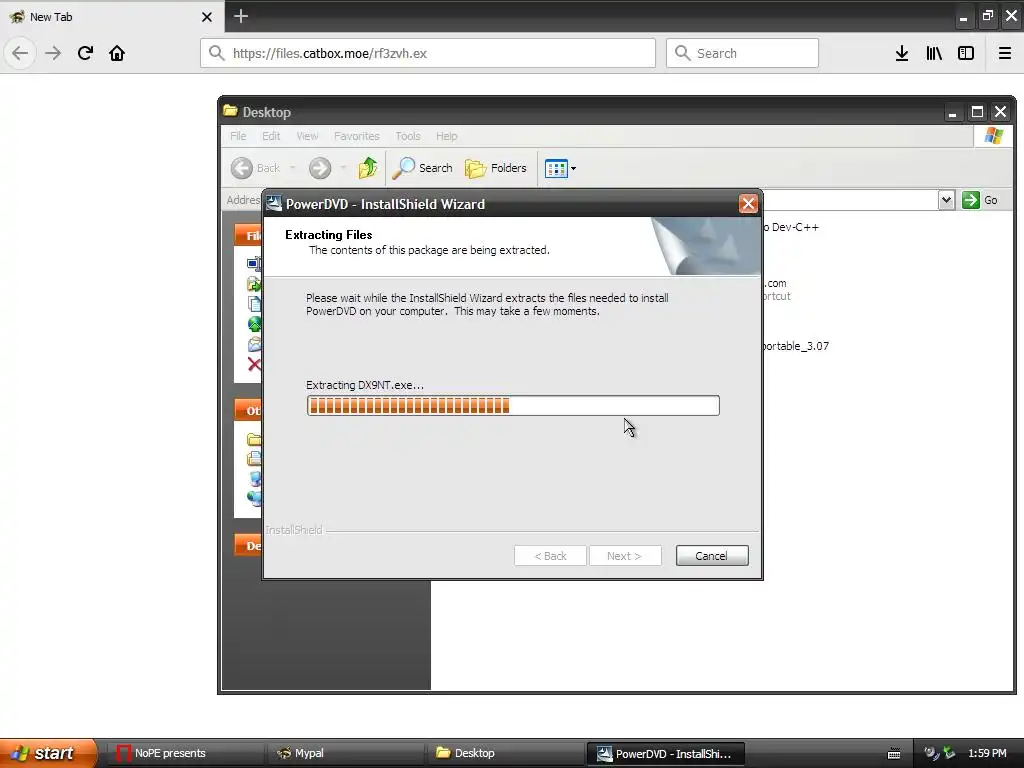The width and height of the screenshot is (1024, 768).
Task: Open the browser Downloads panel
Action: coord(902,53)
